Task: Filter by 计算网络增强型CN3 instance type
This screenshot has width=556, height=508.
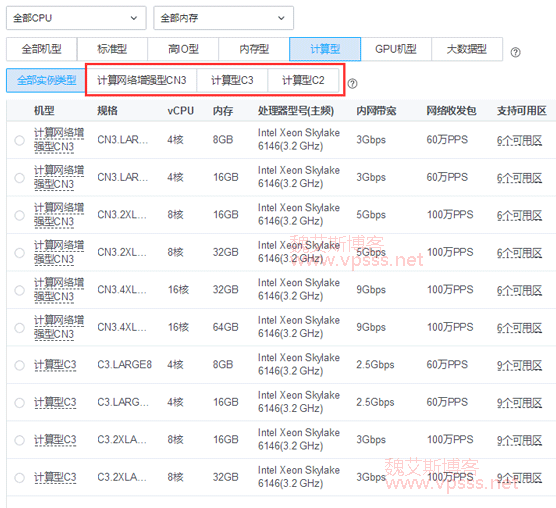Action: click(x=142, y=80)
